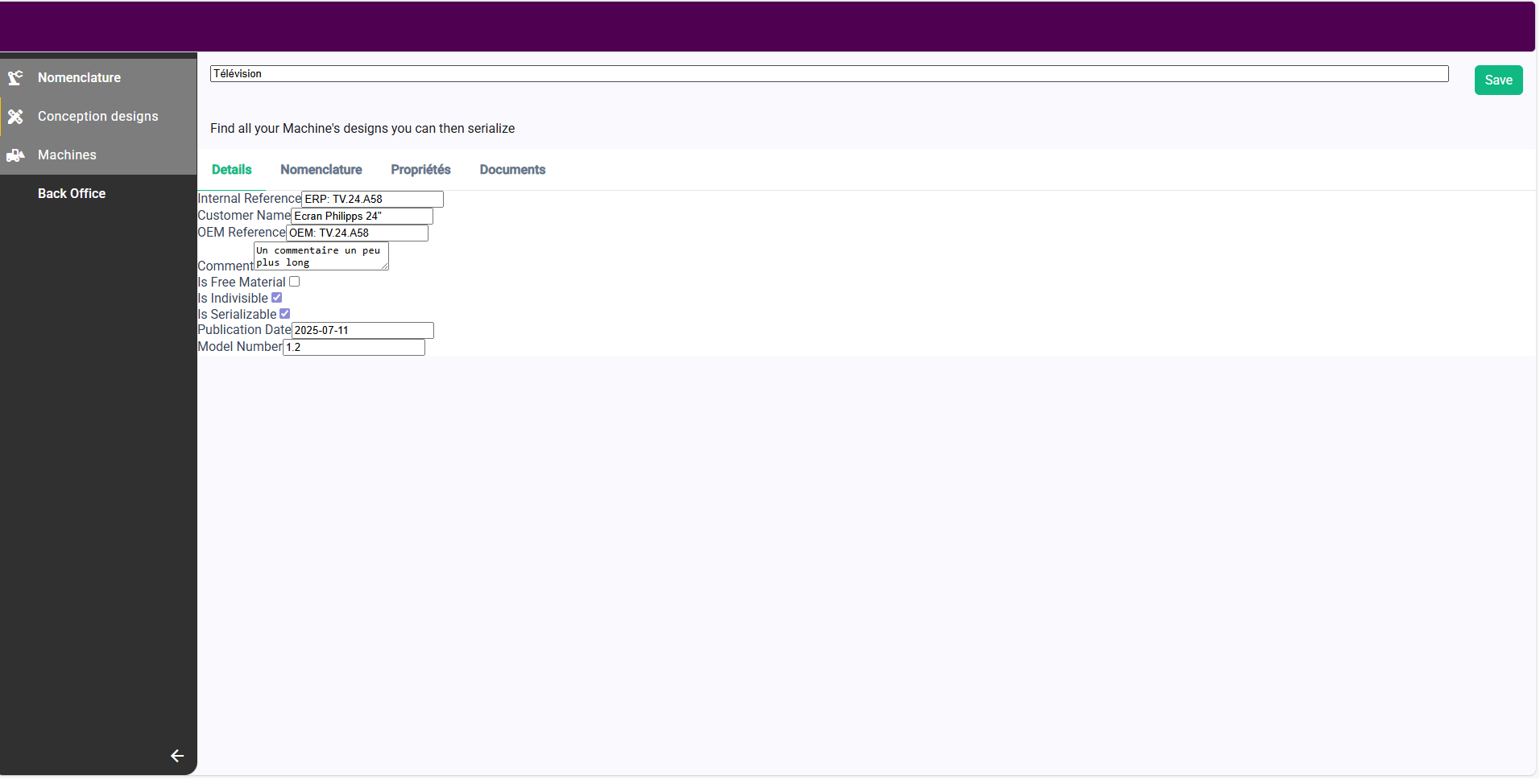
Task: Switch to the Details tab
Action: tap(232, 170)
